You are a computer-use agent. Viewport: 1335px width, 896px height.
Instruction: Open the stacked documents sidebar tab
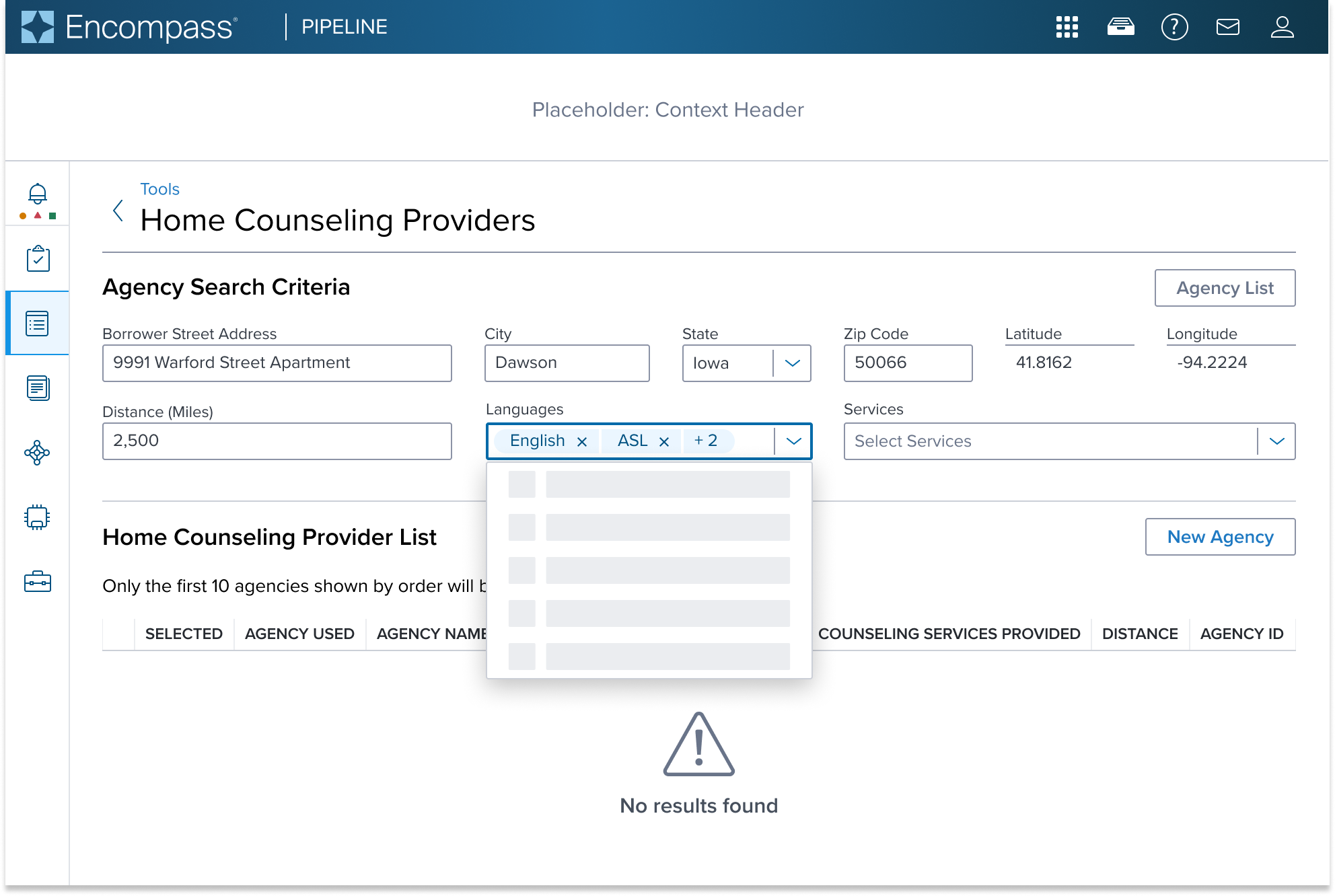point(38,388)
